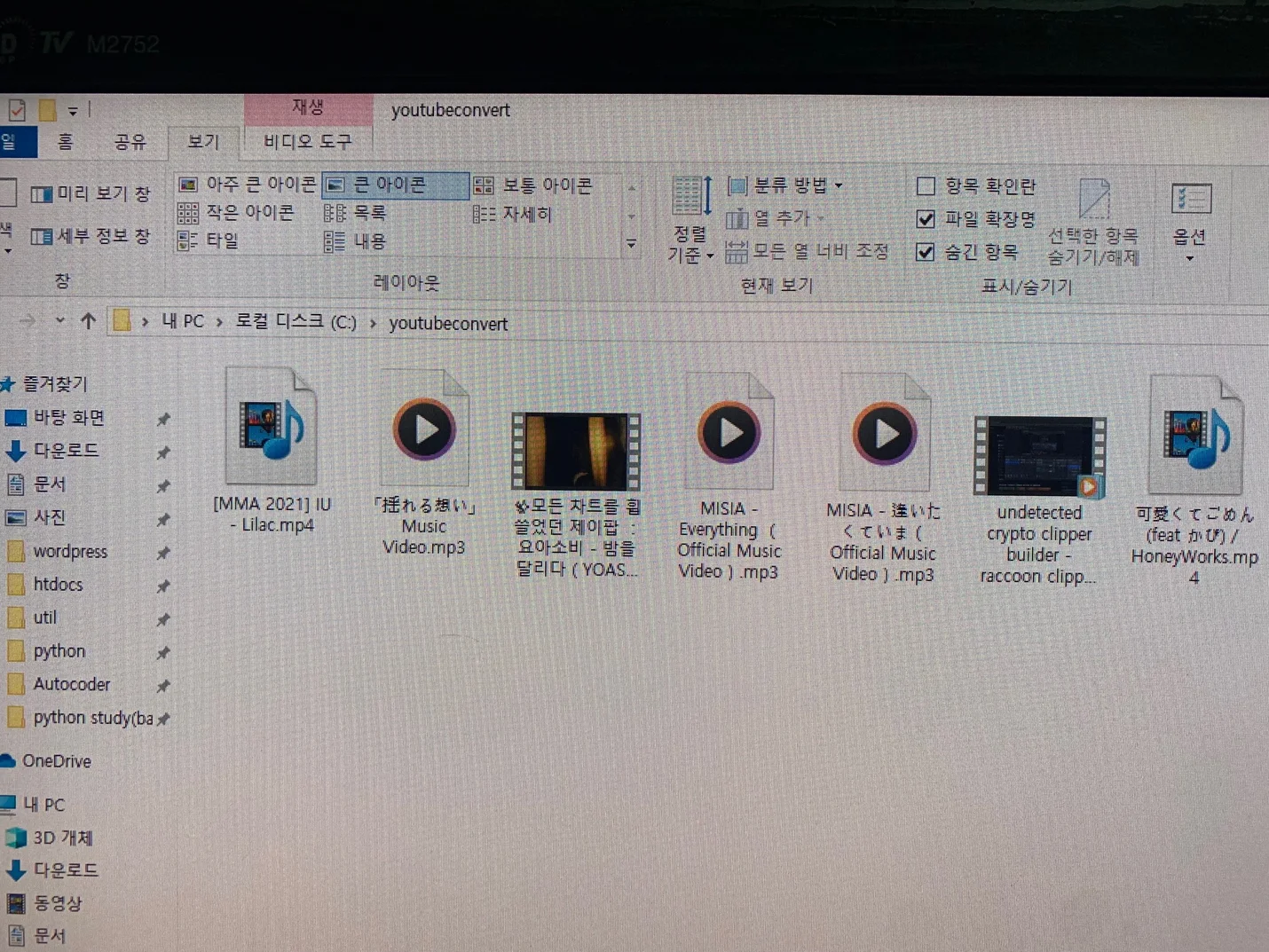The height and width of the screenshot is (952, 1269).
Task: Open the 비디오 도구 ribbon tab
Action: pos(307,142)
